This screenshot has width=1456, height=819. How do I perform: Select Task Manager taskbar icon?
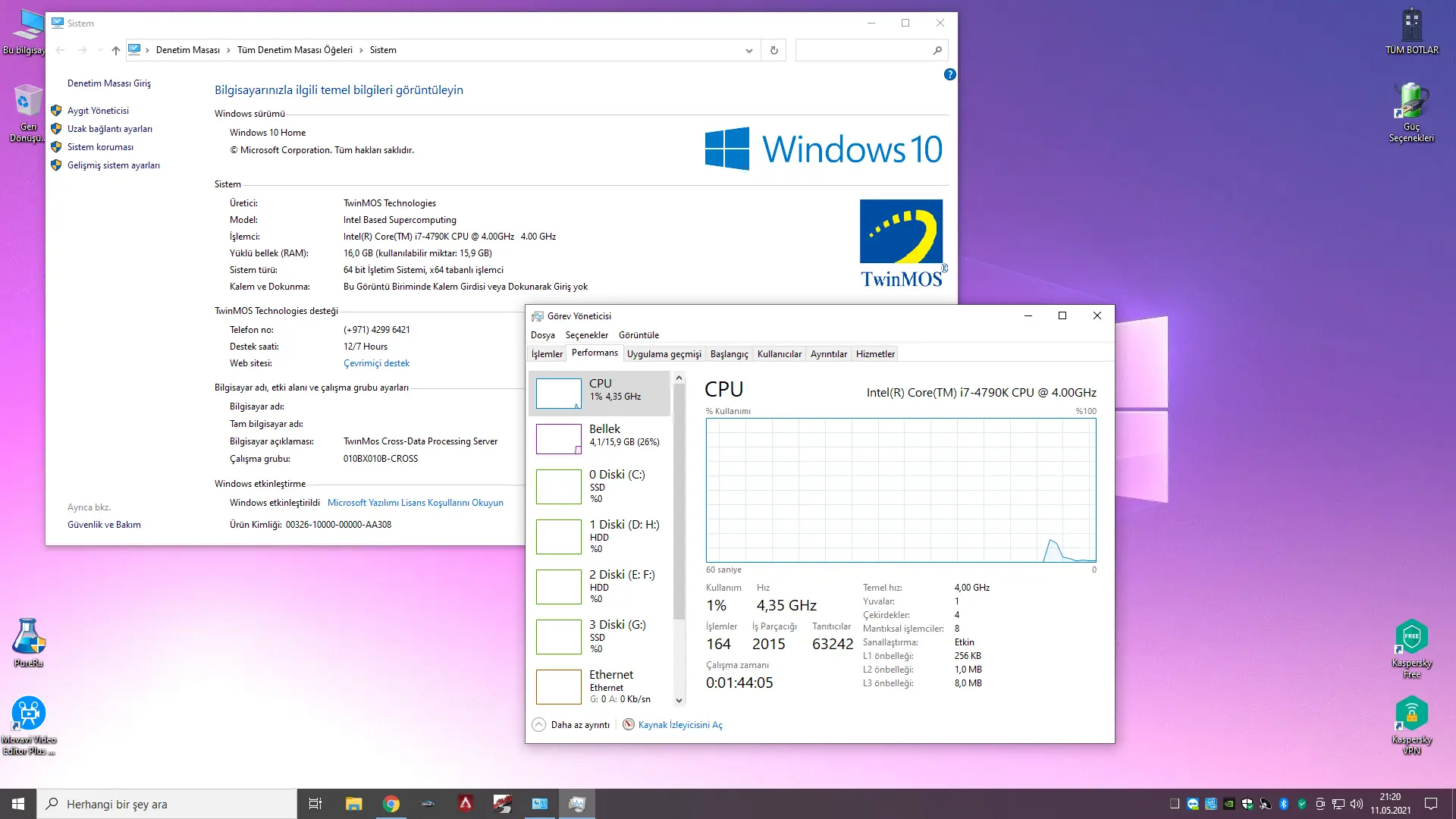click(x=577, y=804)
